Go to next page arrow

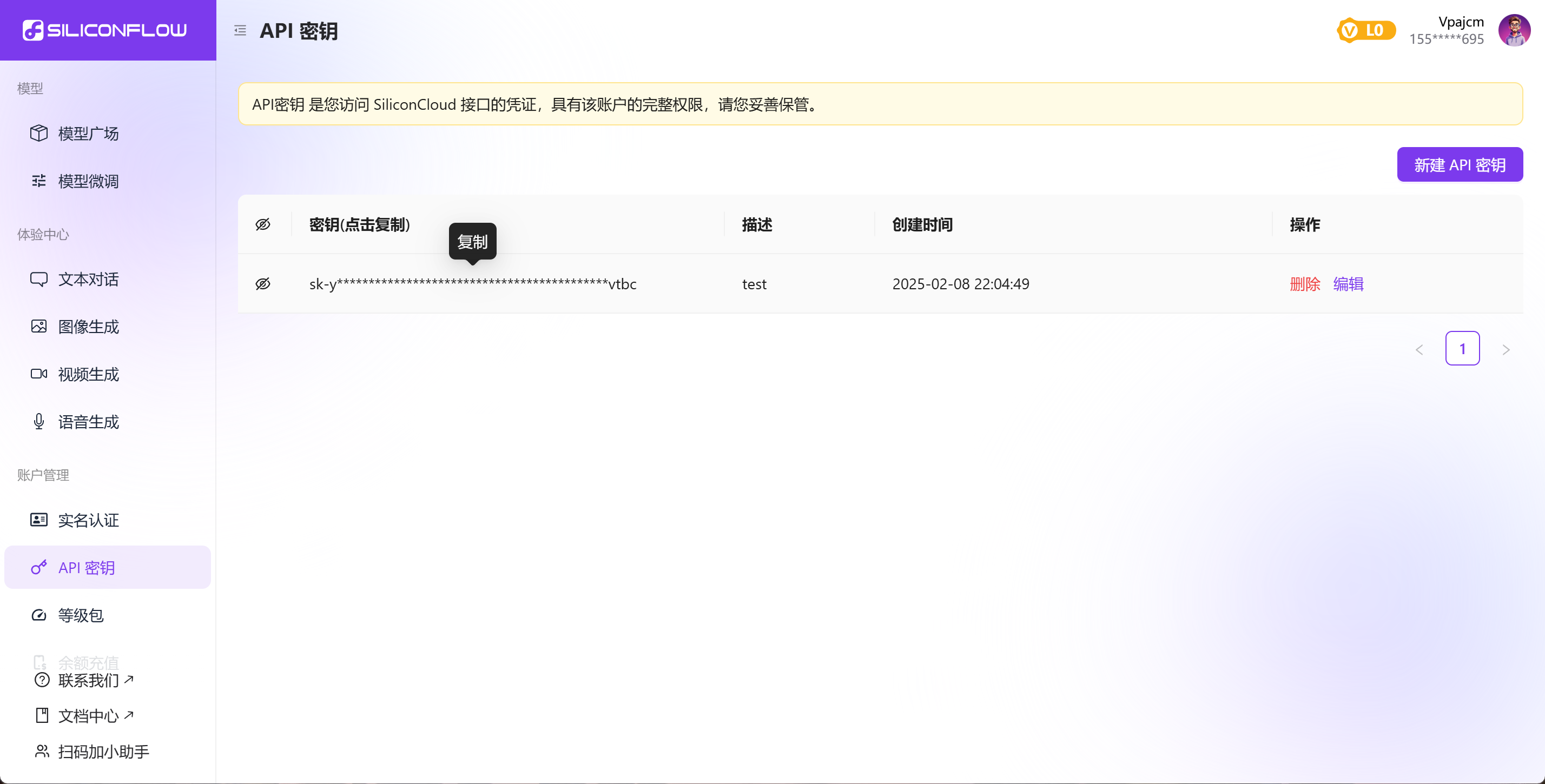tap(1506, 349)
